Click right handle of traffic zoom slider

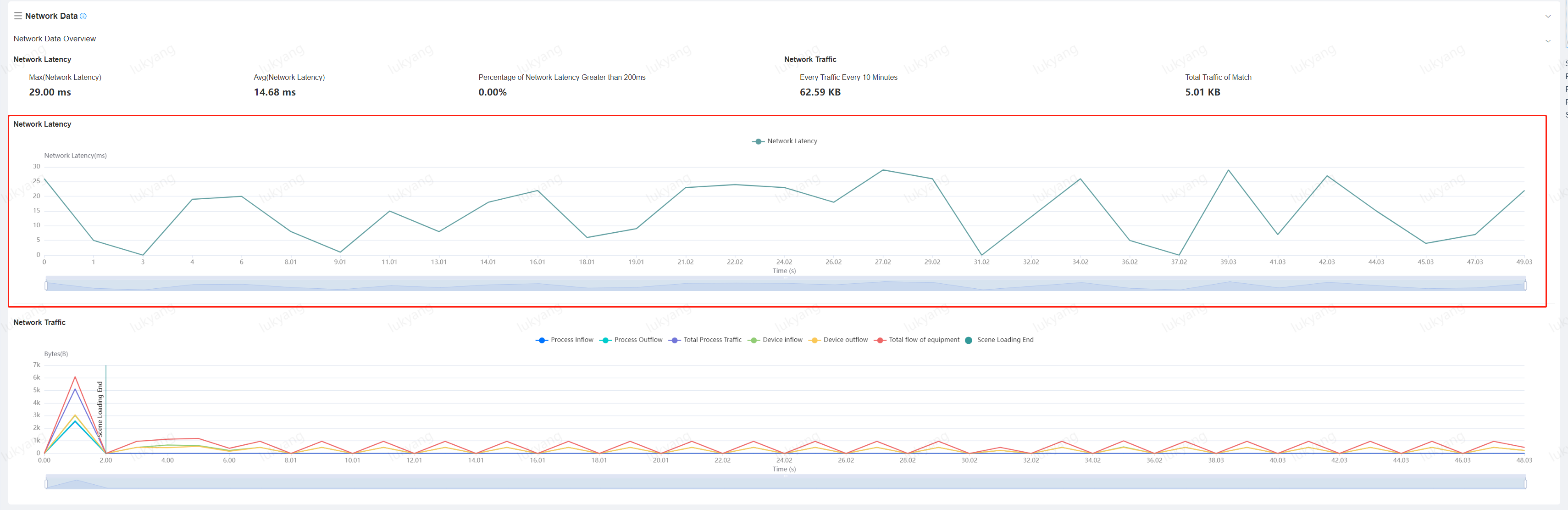coord(1525,484)
